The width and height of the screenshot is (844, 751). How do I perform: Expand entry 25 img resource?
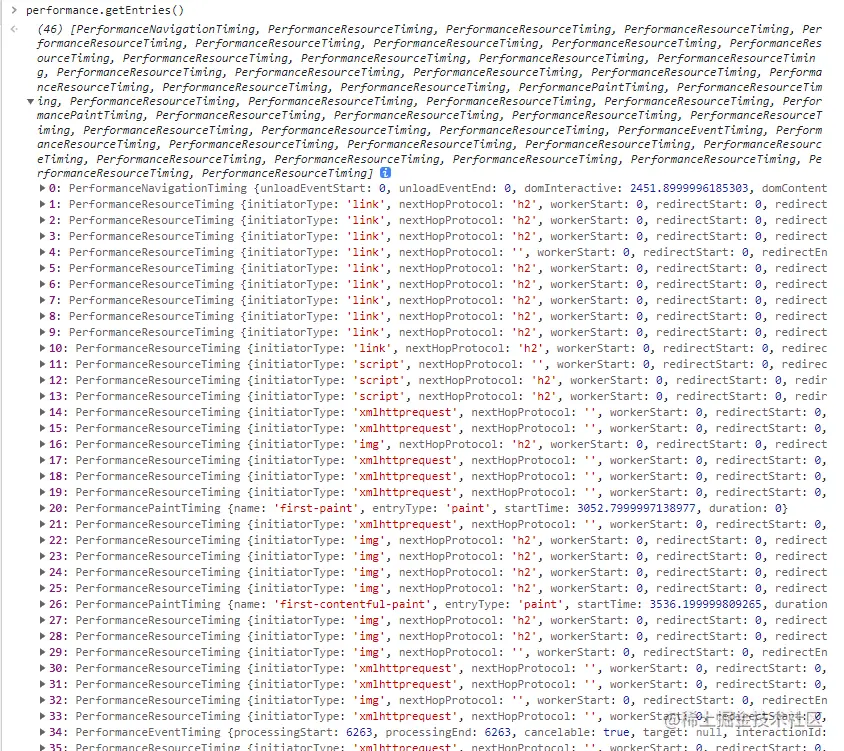coord(42,588)
